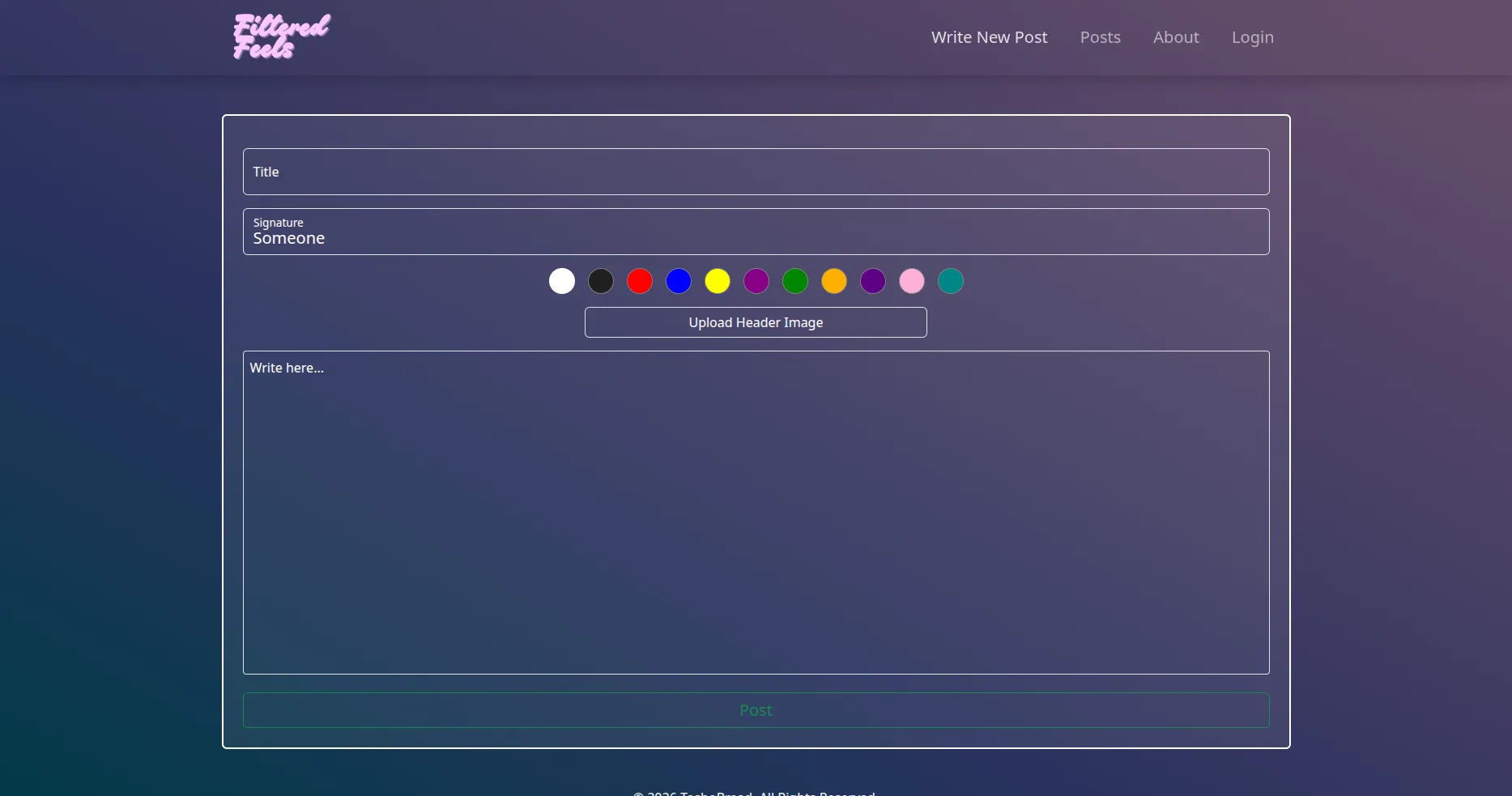Image resolution: width=1512 pixels, height=796 pixels.
Task: Choose the red color circle
Action: tap(640, 281)
